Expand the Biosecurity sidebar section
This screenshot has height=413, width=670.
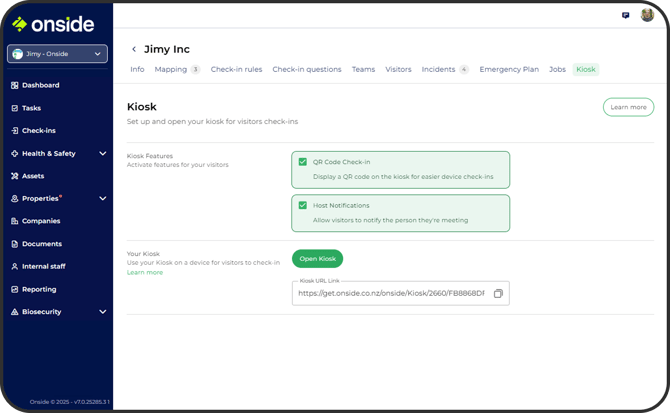[x=102, y=312]
